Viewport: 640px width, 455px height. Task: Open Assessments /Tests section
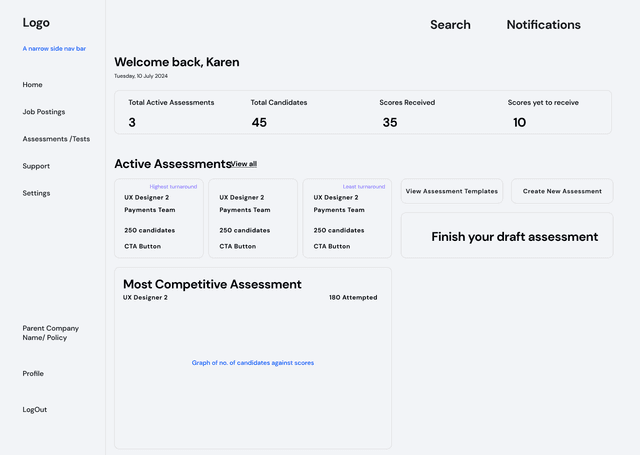coord(56,139)
